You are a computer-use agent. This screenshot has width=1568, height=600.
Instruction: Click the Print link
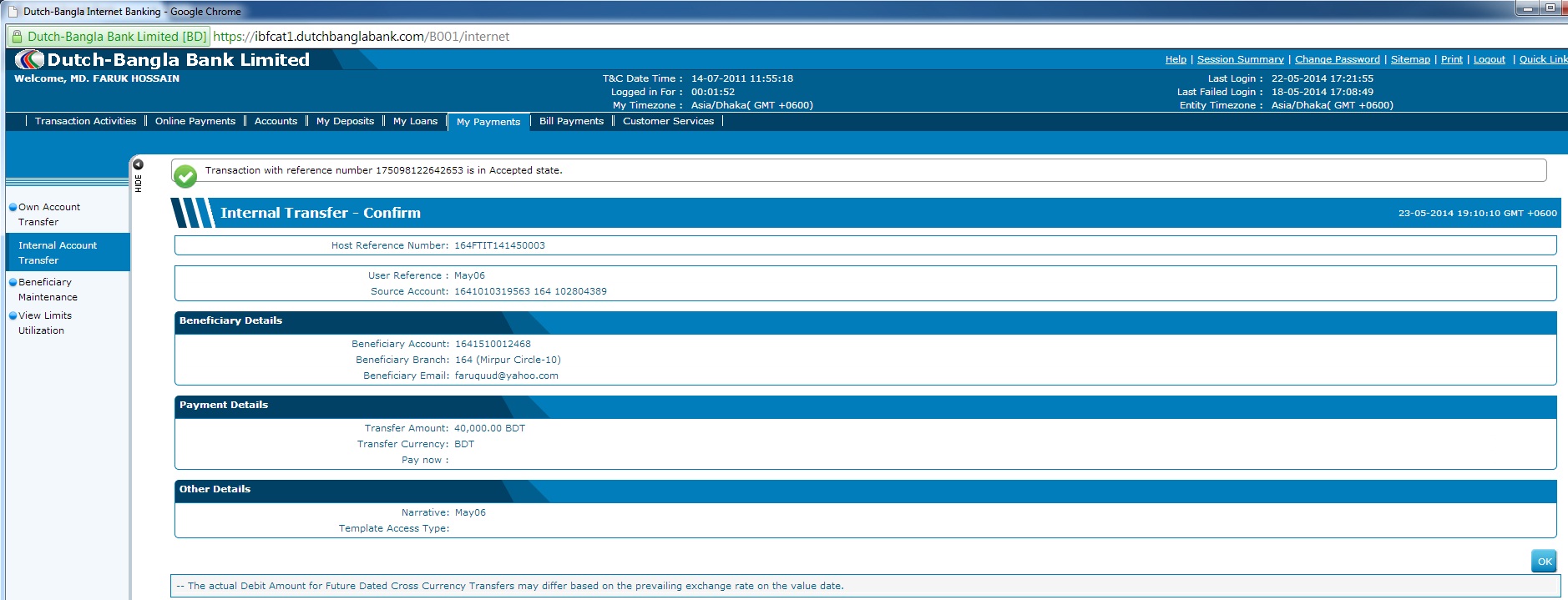point(1451,59)
